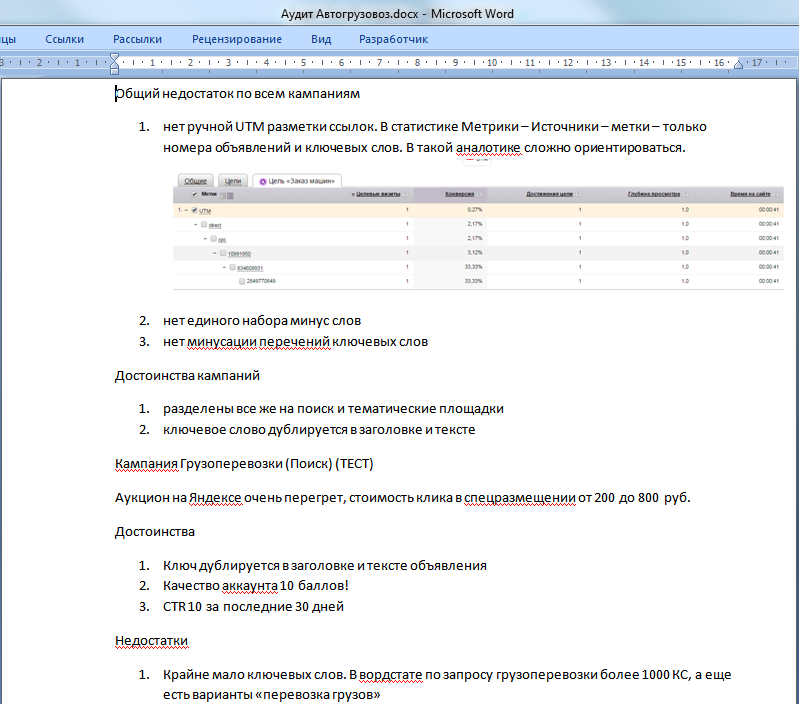Click the purple goal icon on Заказ машин tab
799x704 pixels.
point(263,181)
